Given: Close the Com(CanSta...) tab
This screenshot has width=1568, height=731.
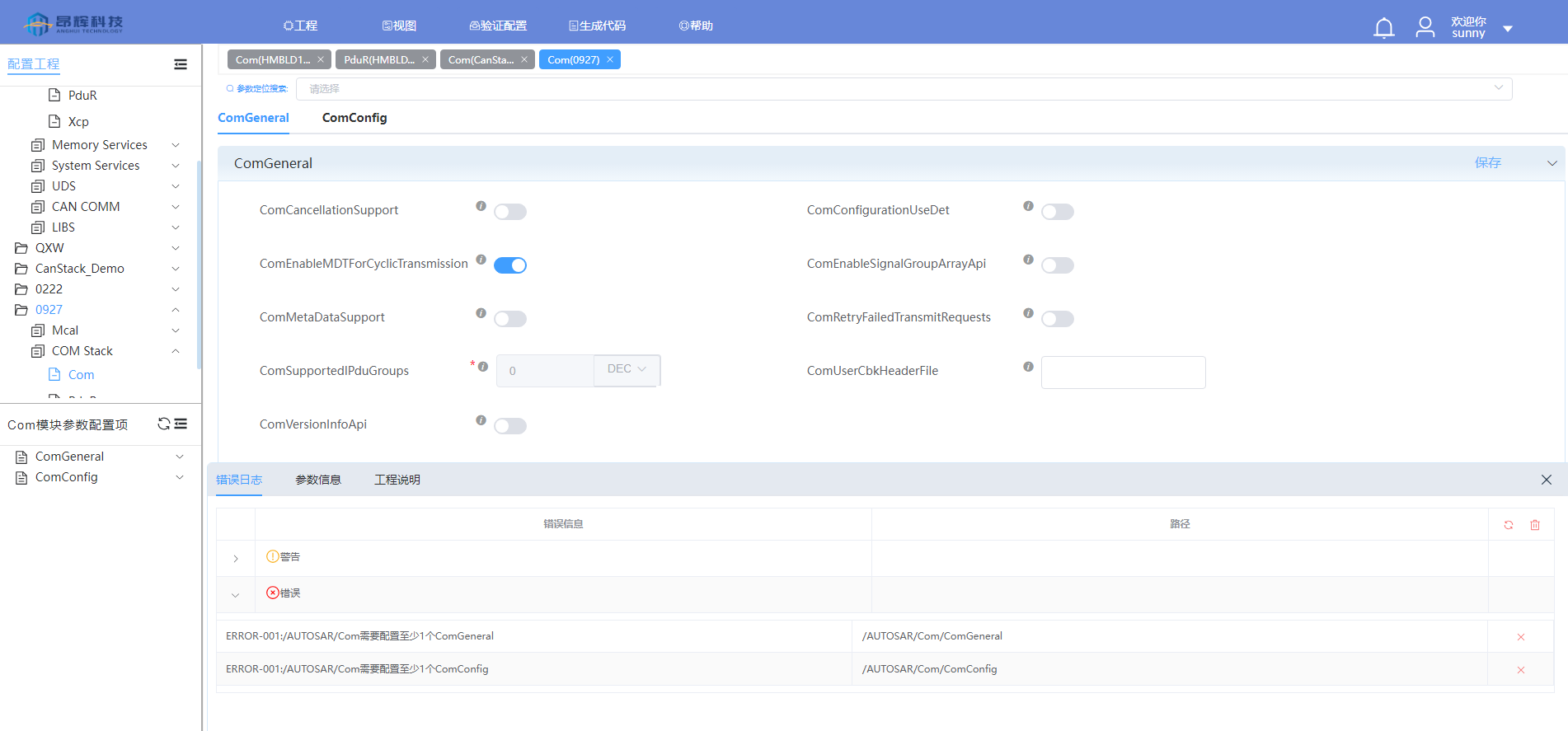Looking at the screenshot, I should click(x=524, y=59).
